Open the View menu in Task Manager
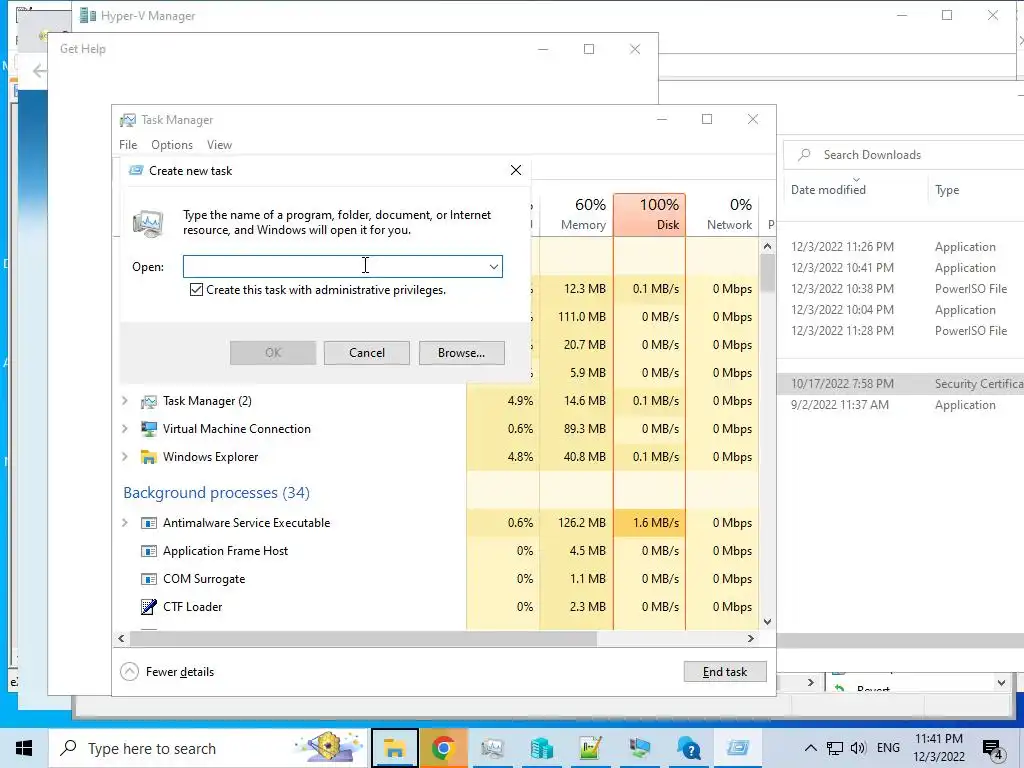The width and height of the screenshot is (1024, 768). (219, 145)
